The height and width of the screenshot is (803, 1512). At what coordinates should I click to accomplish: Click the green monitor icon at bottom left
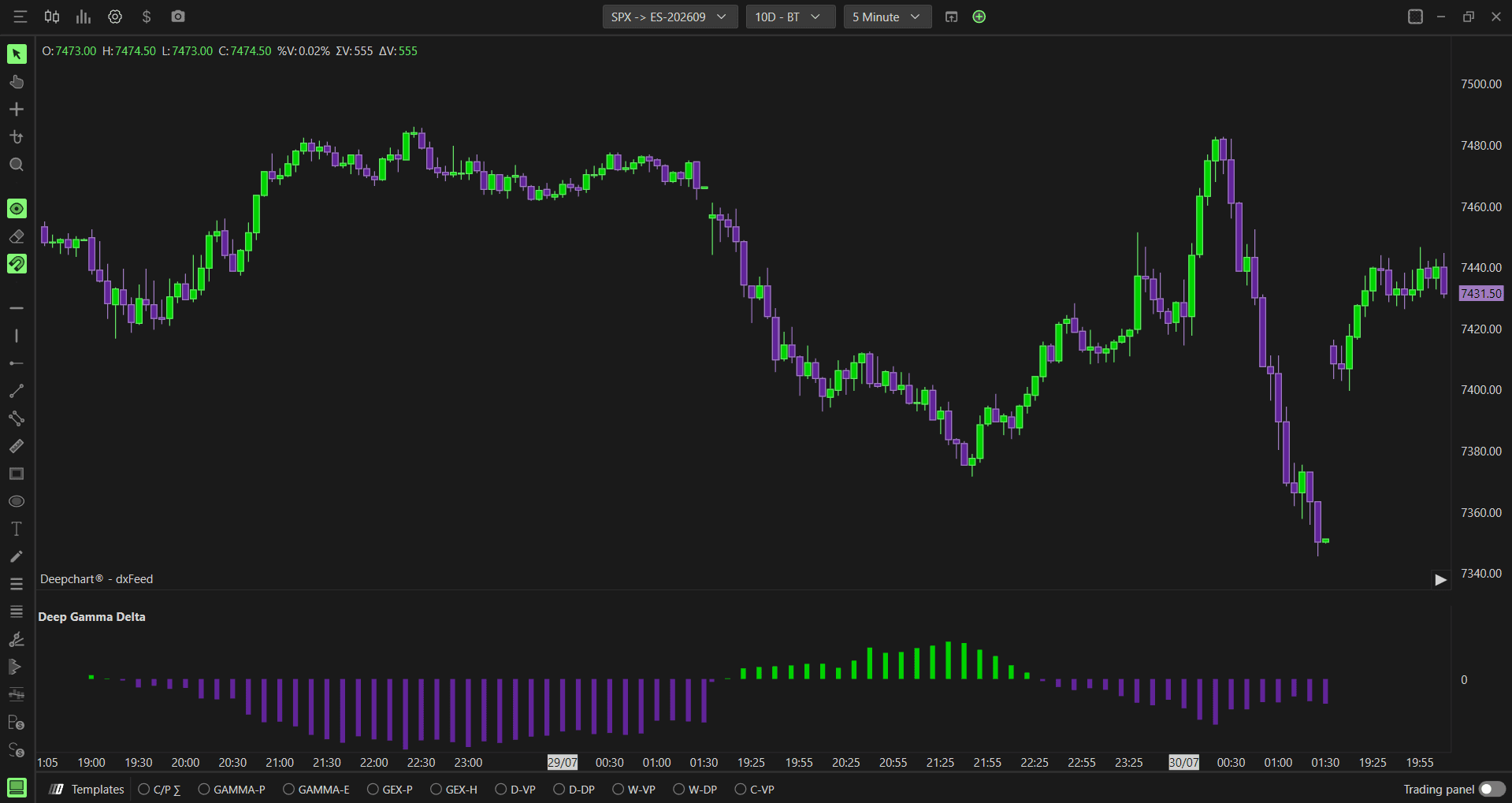click(x=17, y=787)
